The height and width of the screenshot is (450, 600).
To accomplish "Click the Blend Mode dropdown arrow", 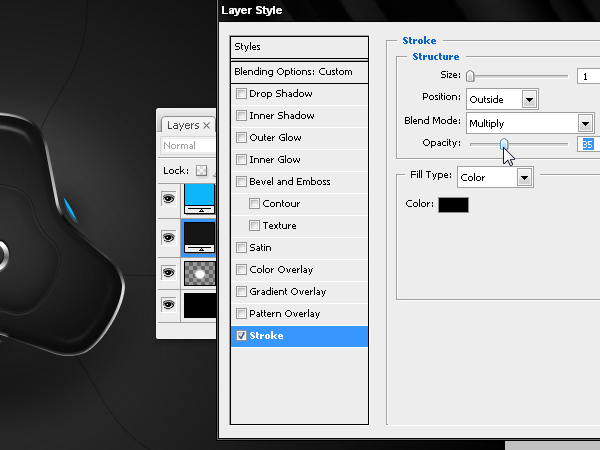I will (x=585, y=124).
